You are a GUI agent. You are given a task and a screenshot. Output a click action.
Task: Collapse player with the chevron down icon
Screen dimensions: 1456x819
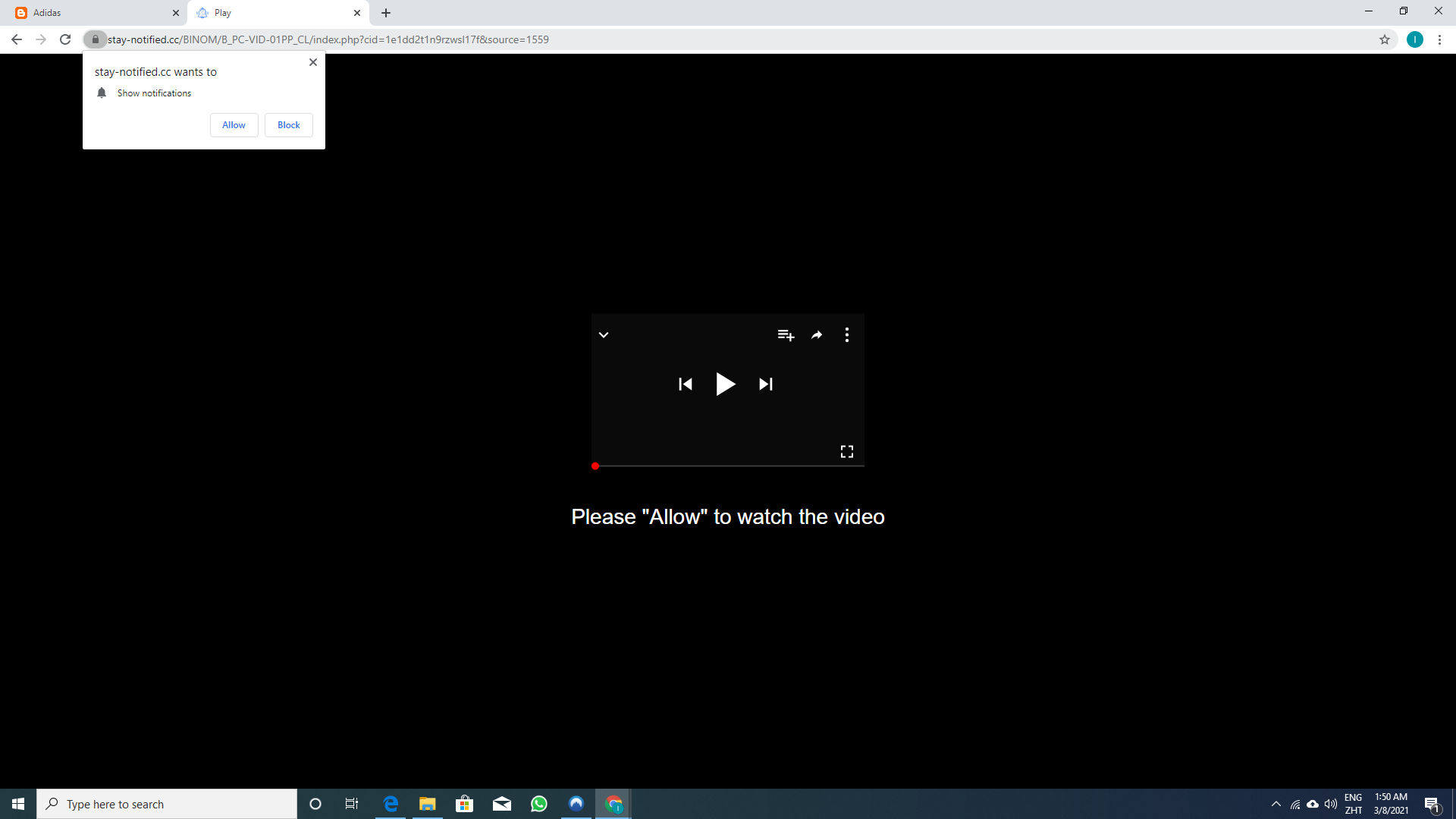(604, 335)
